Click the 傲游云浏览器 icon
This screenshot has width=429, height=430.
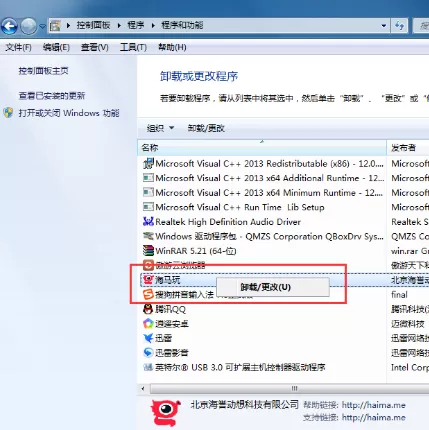pyautogui.click(x=148, y=265)
